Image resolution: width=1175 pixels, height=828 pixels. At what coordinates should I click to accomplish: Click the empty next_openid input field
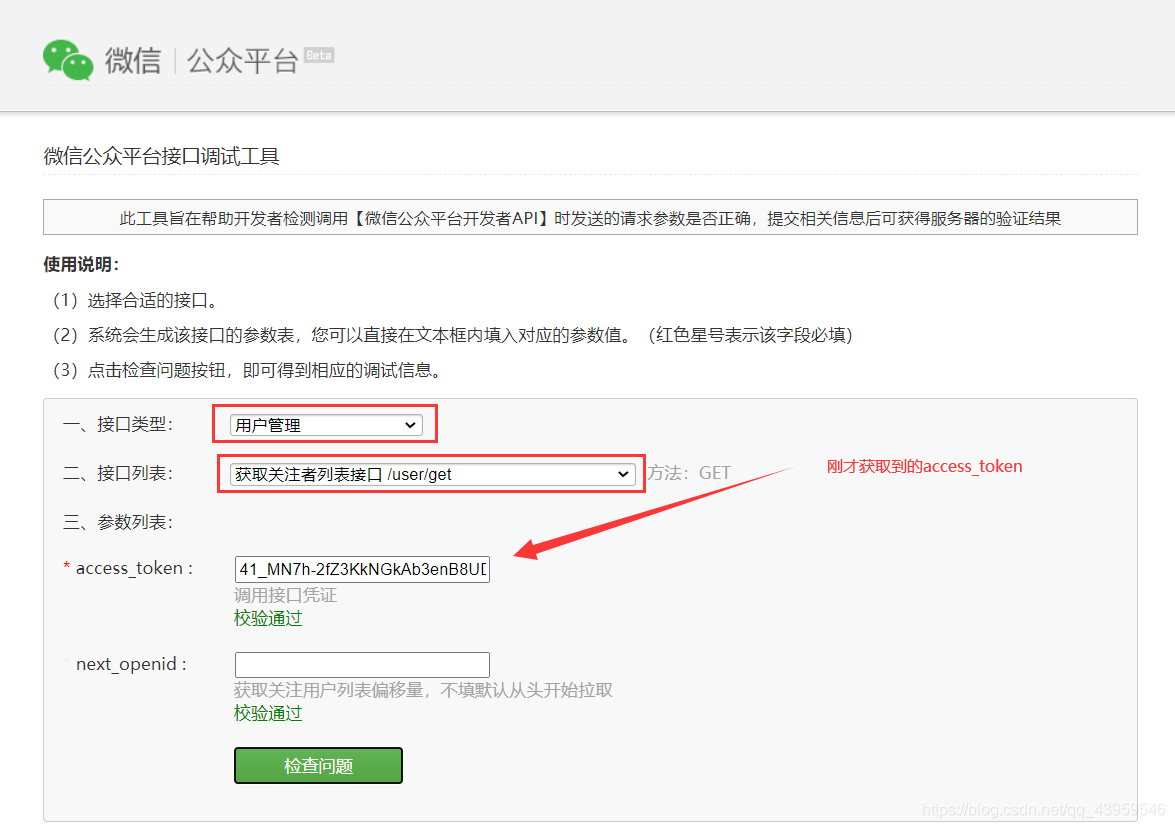point(362,665)
